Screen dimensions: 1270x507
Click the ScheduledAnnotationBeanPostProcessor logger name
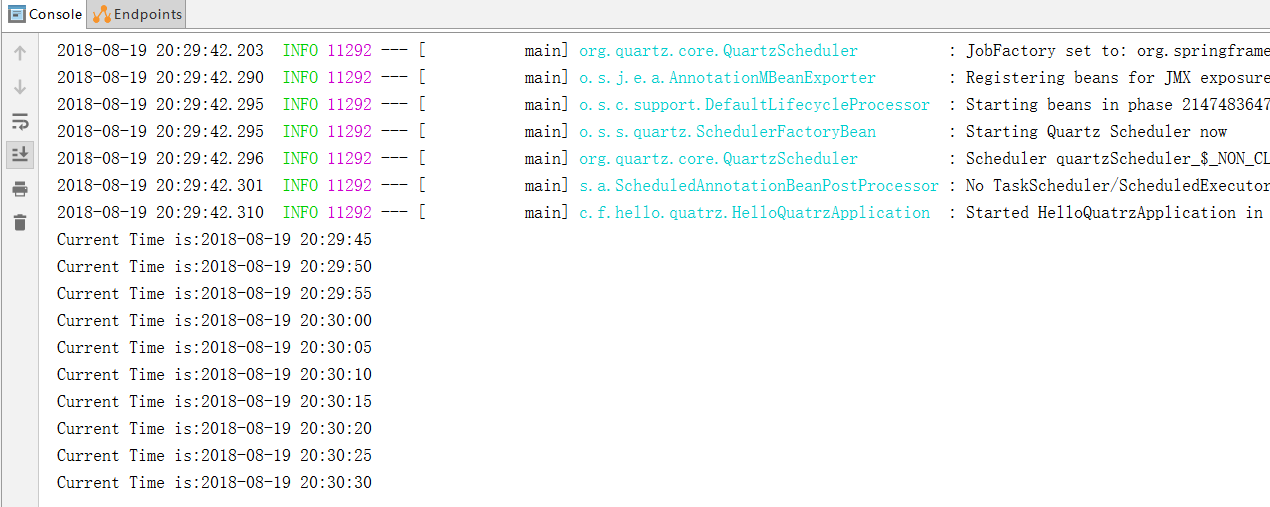759,185
